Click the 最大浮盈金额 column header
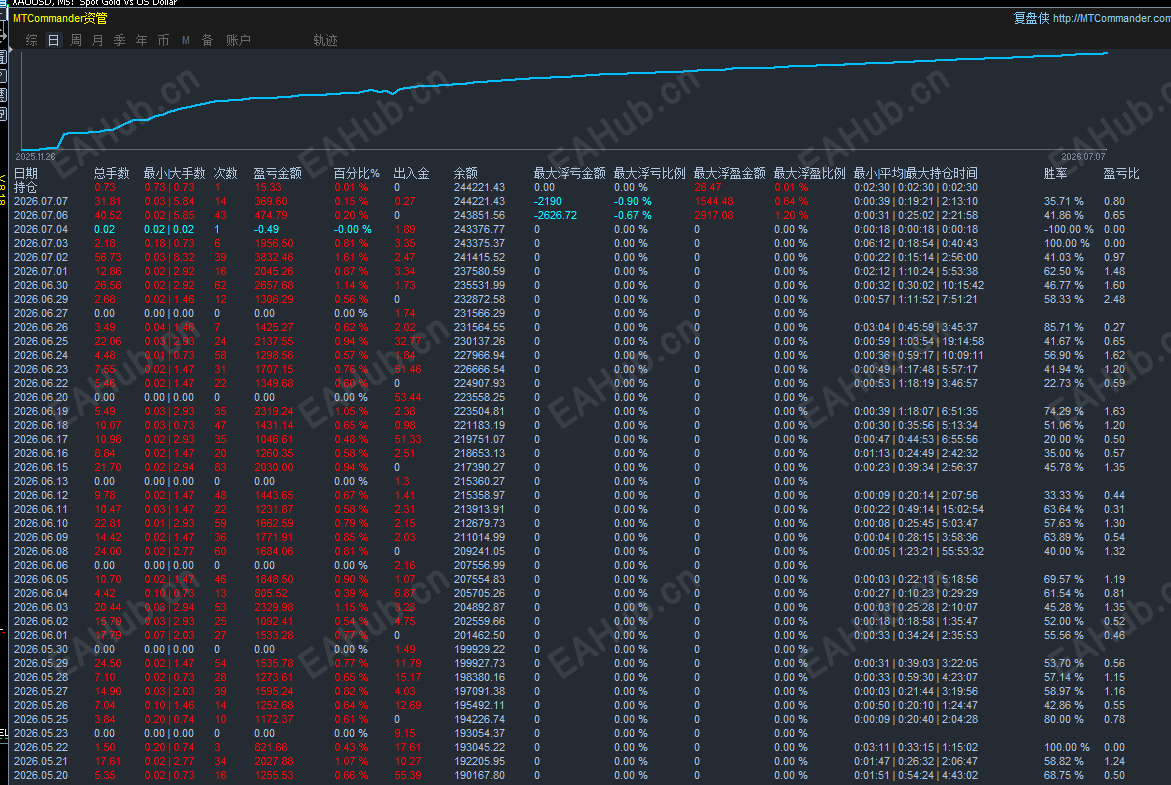The image size is (1171, 785). click(730, 173)
